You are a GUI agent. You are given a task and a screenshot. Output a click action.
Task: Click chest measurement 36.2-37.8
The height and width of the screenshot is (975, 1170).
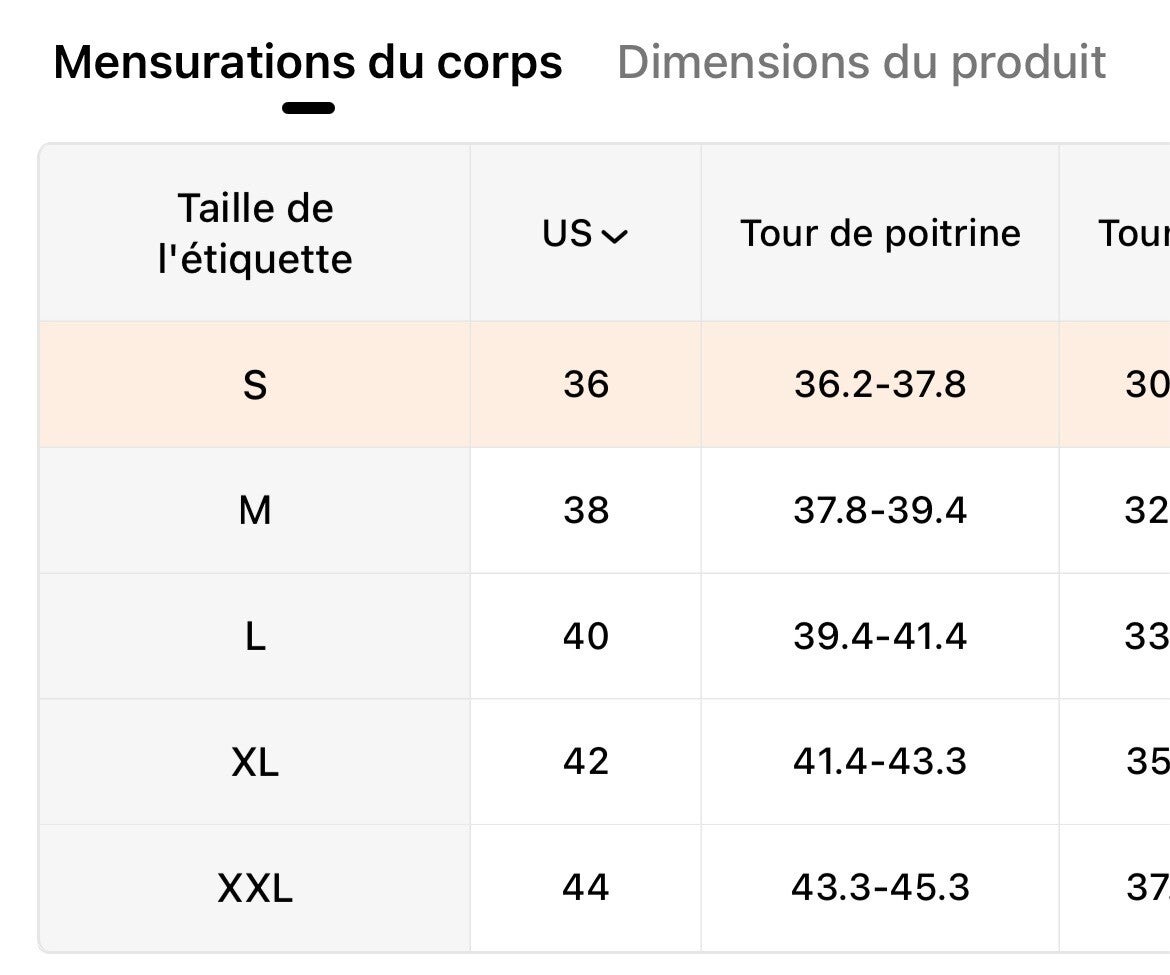[x=880, y=385]
